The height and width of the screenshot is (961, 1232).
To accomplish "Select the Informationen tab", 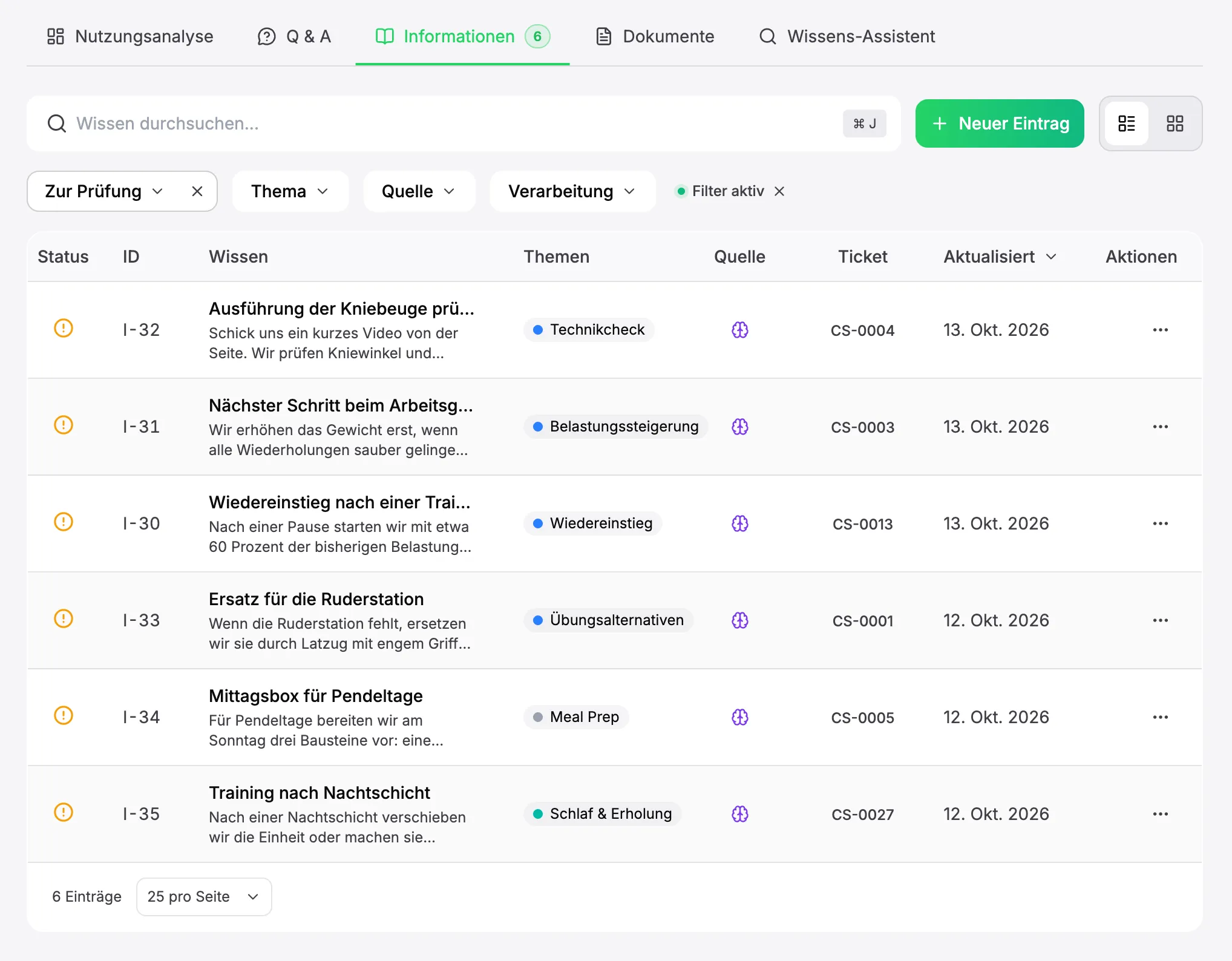I will (x=462, y=36).
